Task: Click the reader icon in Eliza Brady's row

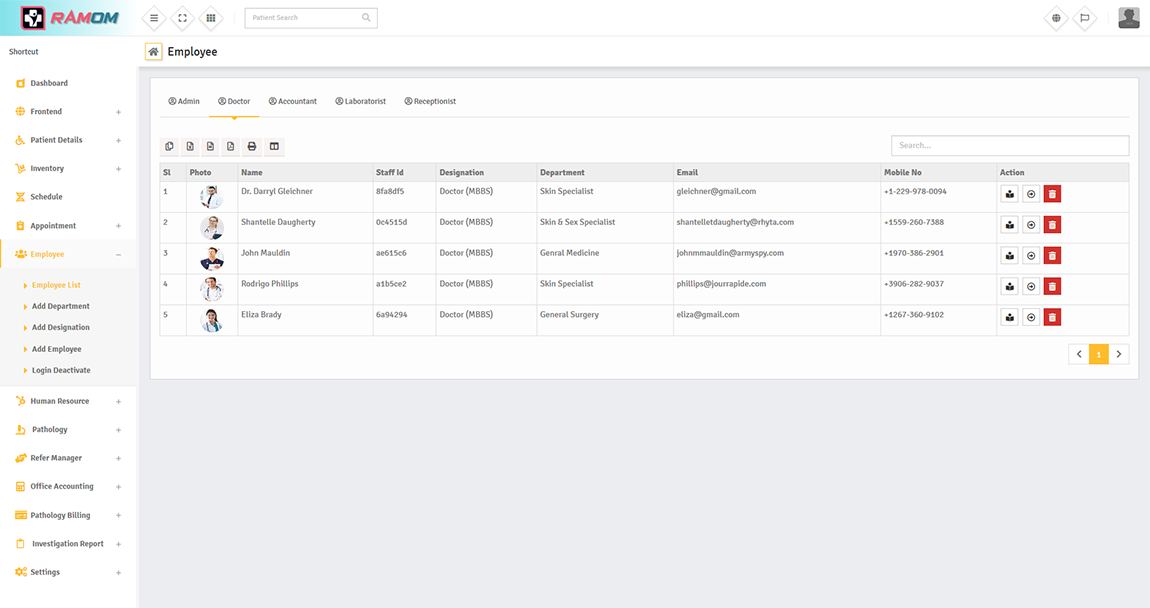Action: click(1010, 318)
